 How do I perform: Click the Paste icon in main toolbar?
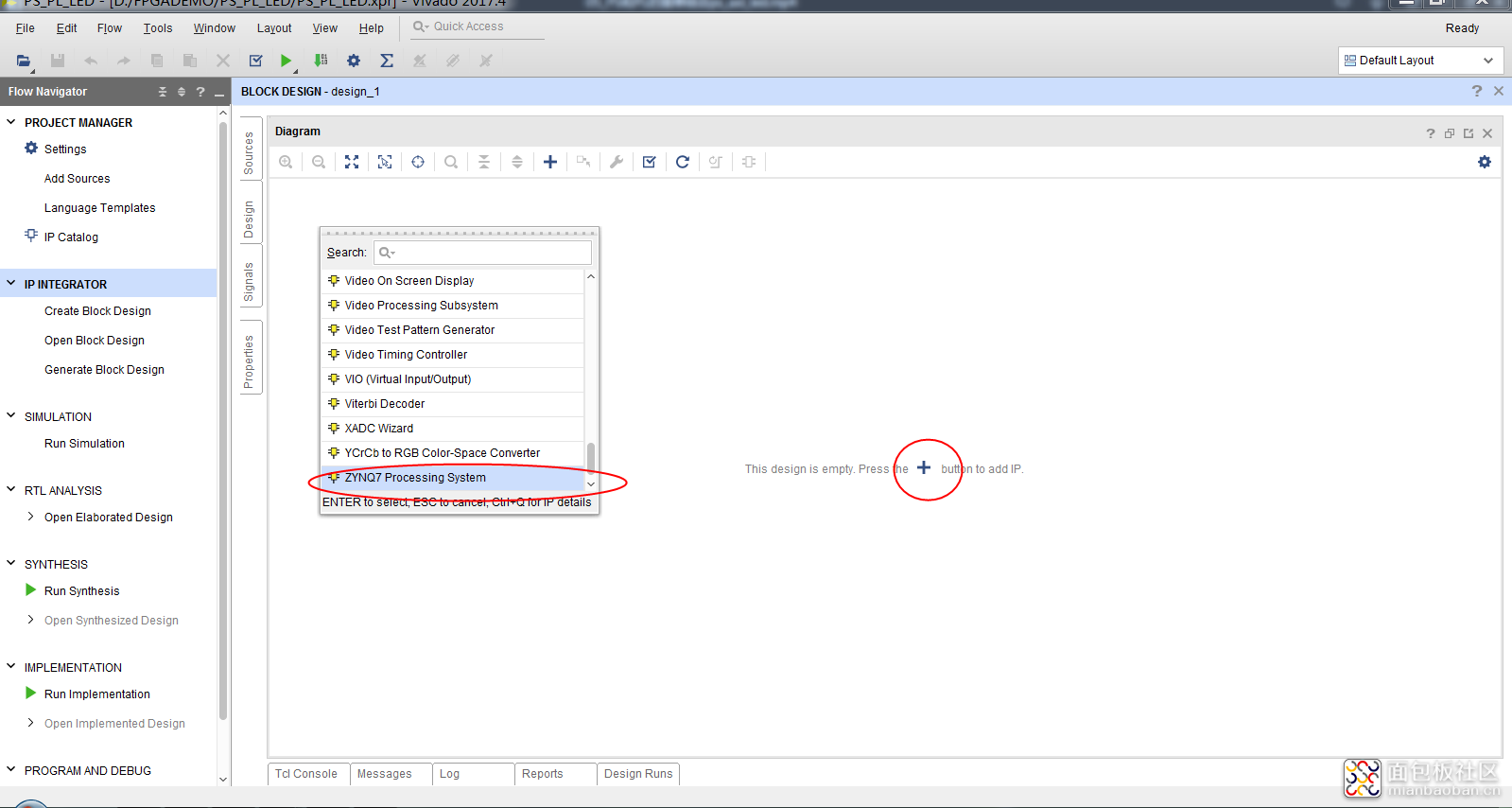[190, 61]
